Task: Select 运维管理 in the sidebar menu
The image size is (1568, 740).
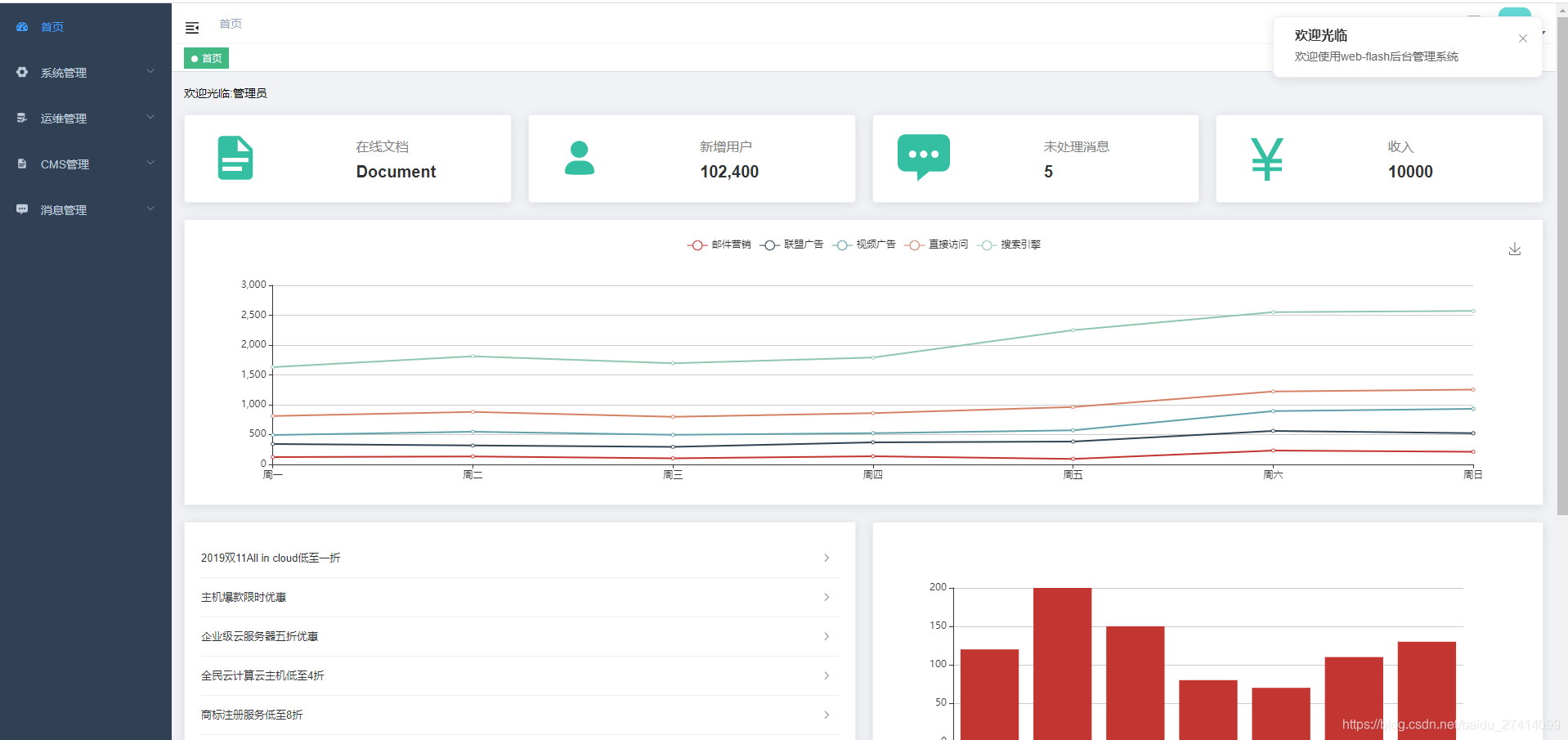Action: pos(86,119)
